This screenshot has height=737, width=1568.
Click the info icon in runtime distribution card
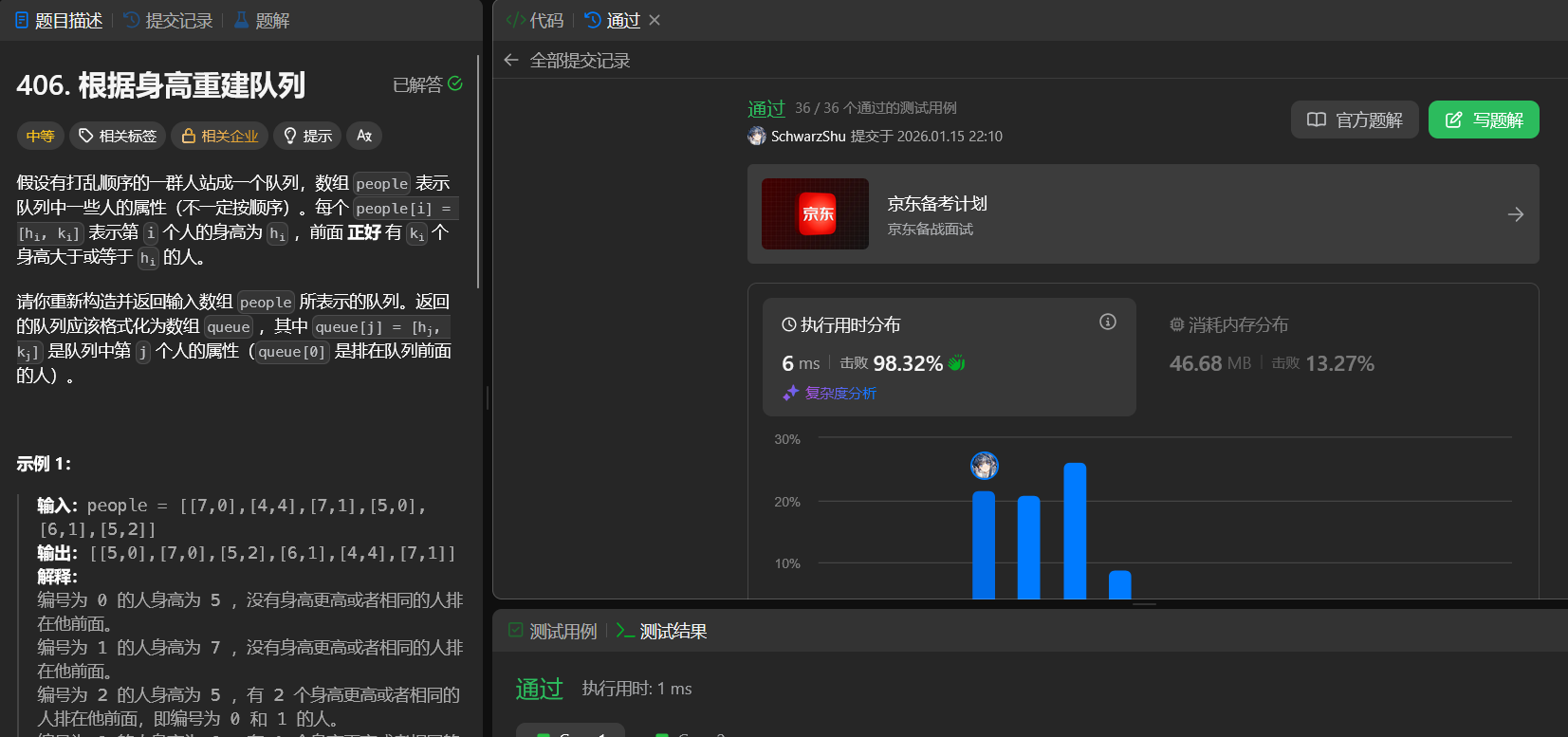pyautogui.click(x=1107, y=322)
